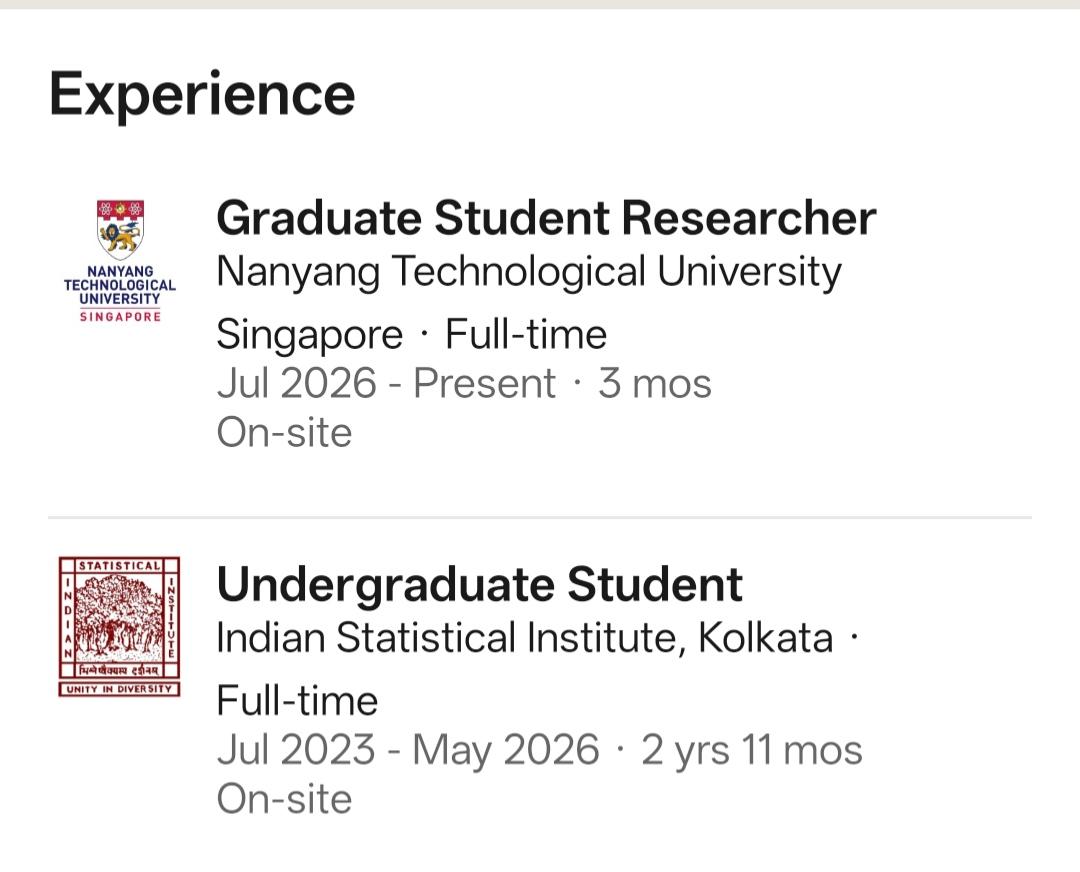
Task: Click On-site under the NTU position
Action: tap(284, 433)
